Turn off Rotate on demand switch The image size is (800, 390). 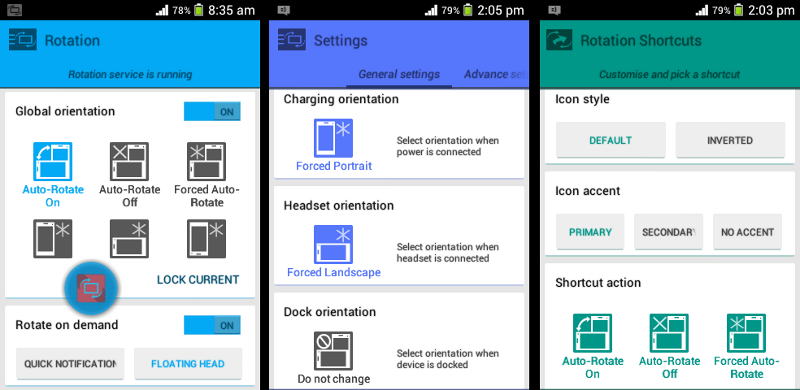click(x=212, y=325)
